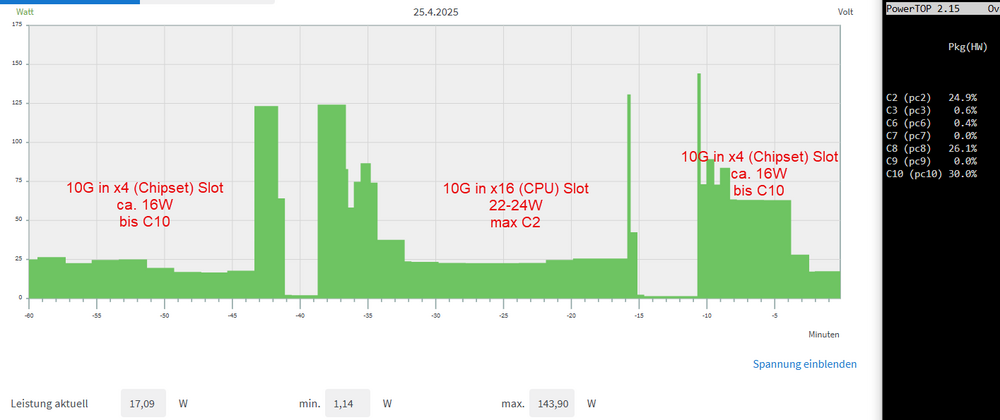Click the blue progress bar at top
Image resolution: width=1000 pixels, height=420 pixels.
tap(70, 2)
